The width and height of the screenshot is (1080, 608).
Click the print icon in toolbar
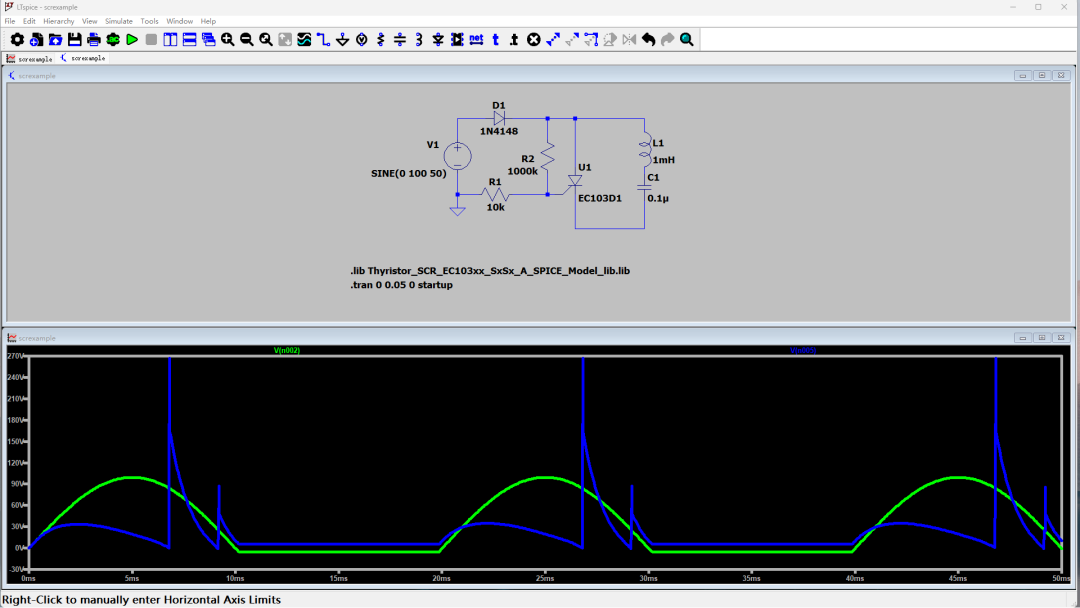tap(93, 40)
